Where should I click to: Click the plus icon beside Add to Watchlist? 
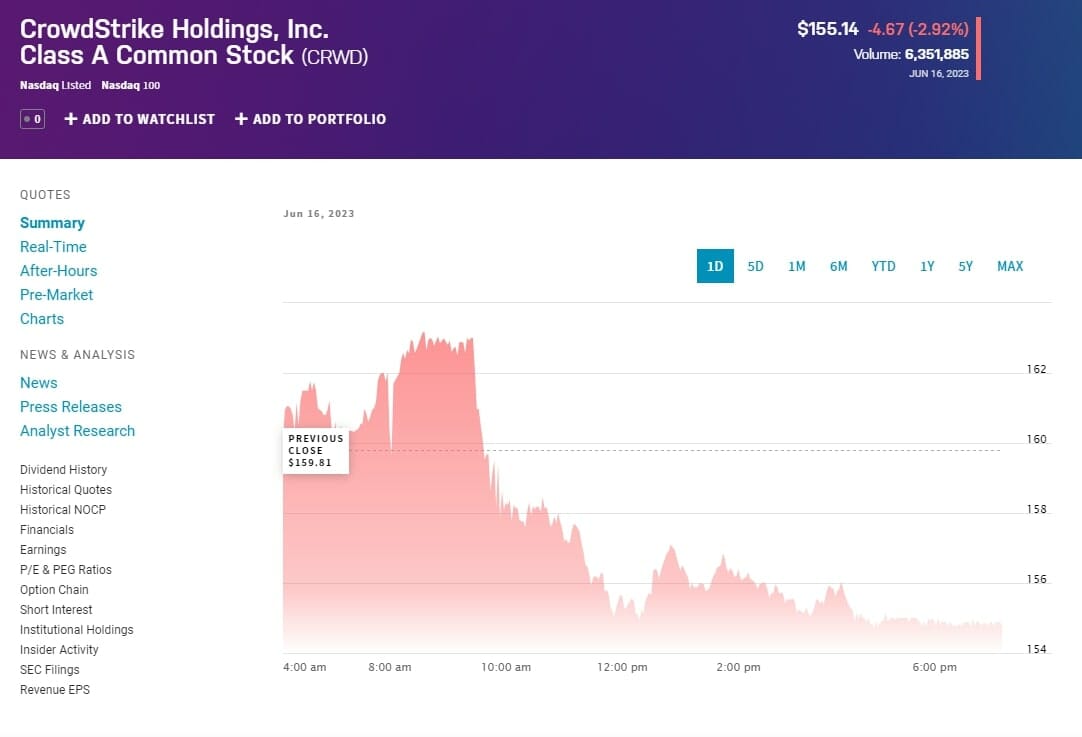[71, 119]
